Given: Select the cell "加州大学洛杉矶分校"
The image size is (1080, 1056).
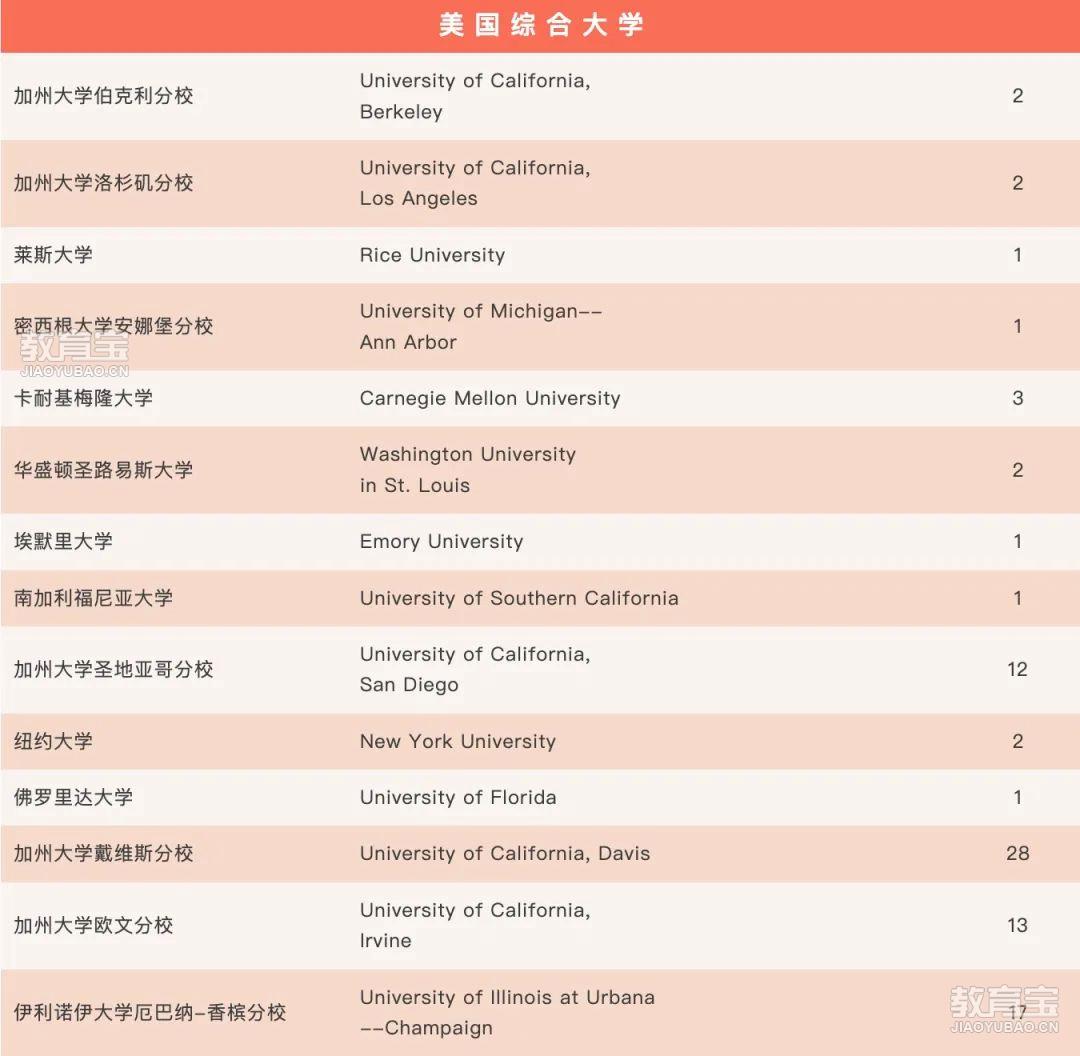Looking at the screenshot, I should pos(103,183).
